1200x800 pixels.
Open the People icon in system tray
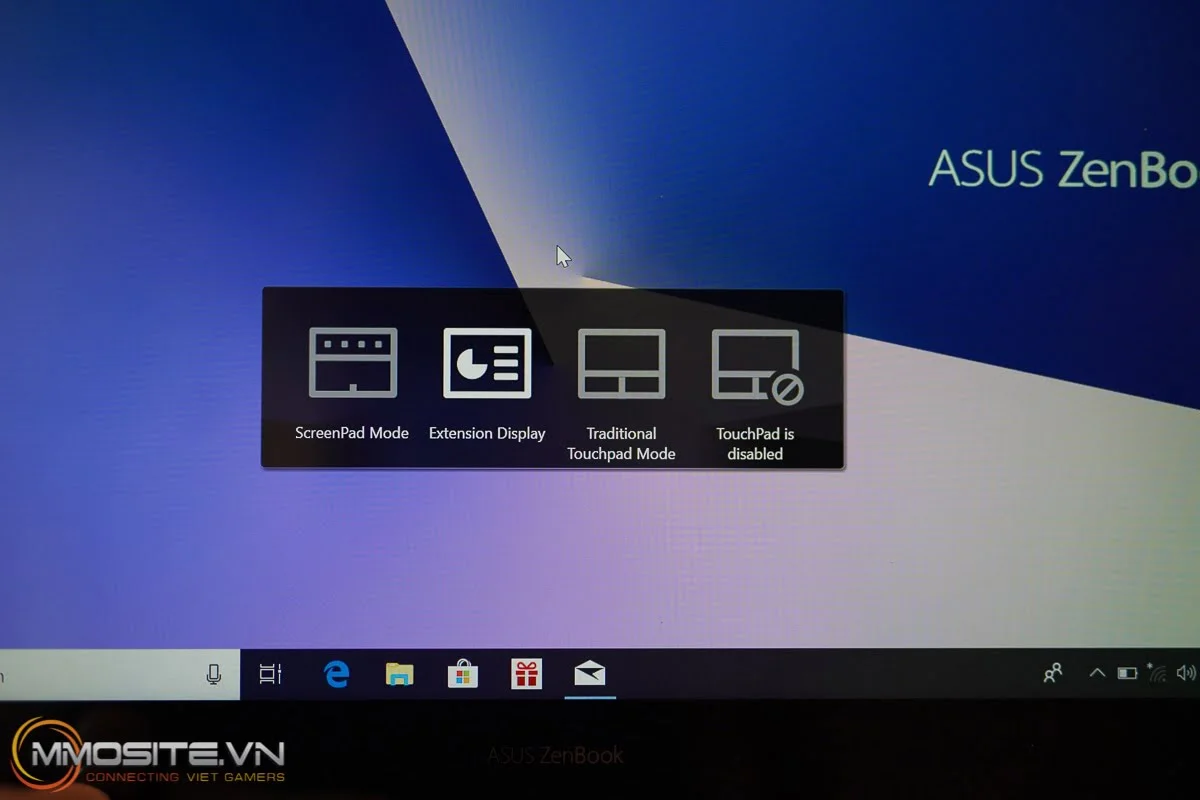[1052, 673]
